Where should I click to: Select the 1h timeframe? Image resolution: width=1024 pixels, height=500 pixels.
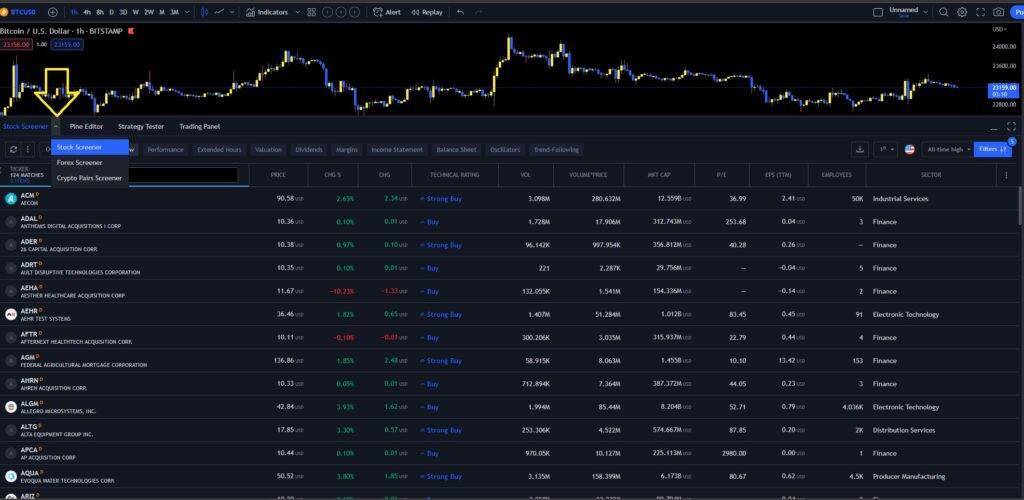(x=74, y=12)
